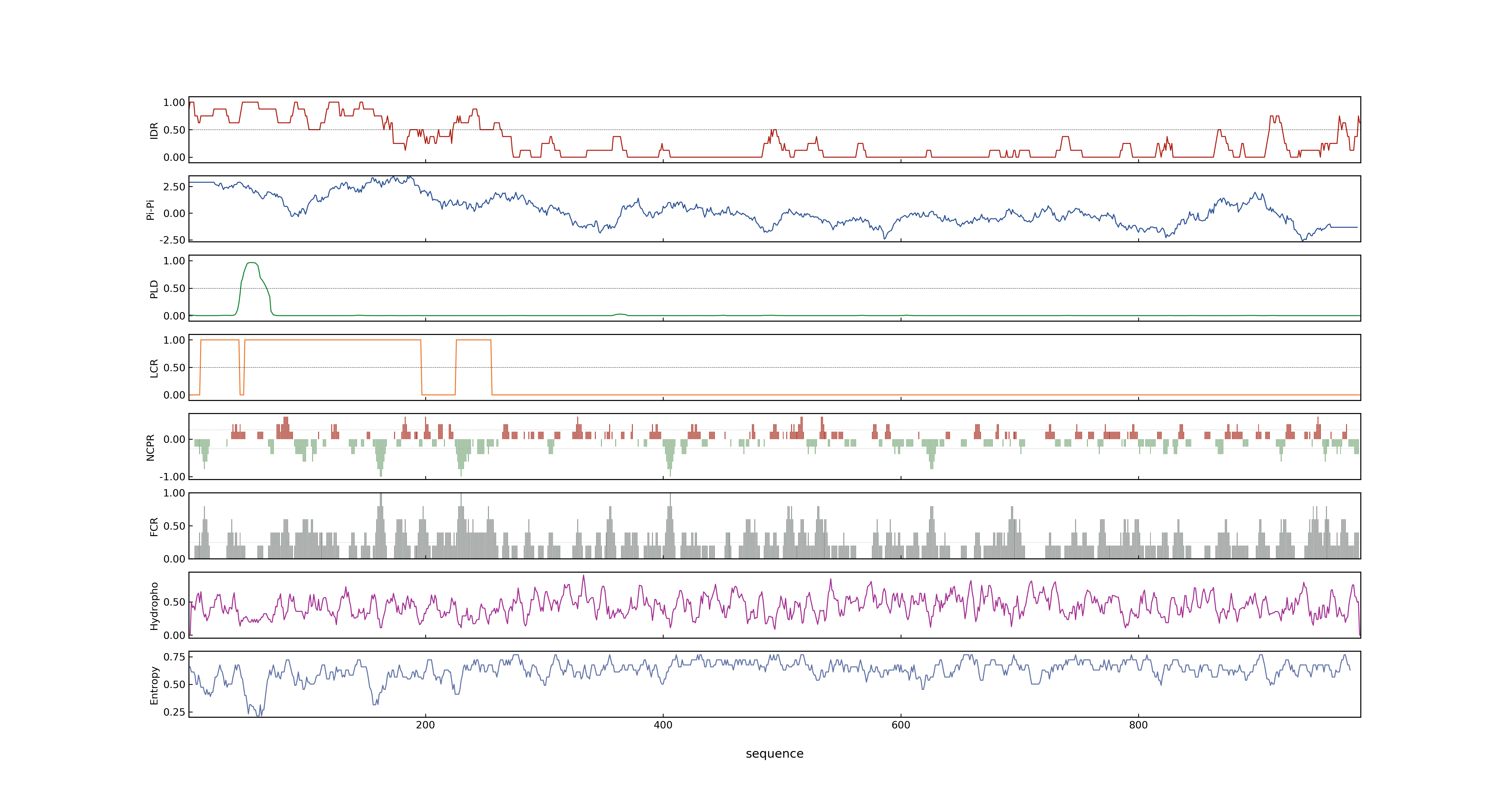Click the -1.00 tick on NCPR axis

pyautogui.click(x=172, y=476)
